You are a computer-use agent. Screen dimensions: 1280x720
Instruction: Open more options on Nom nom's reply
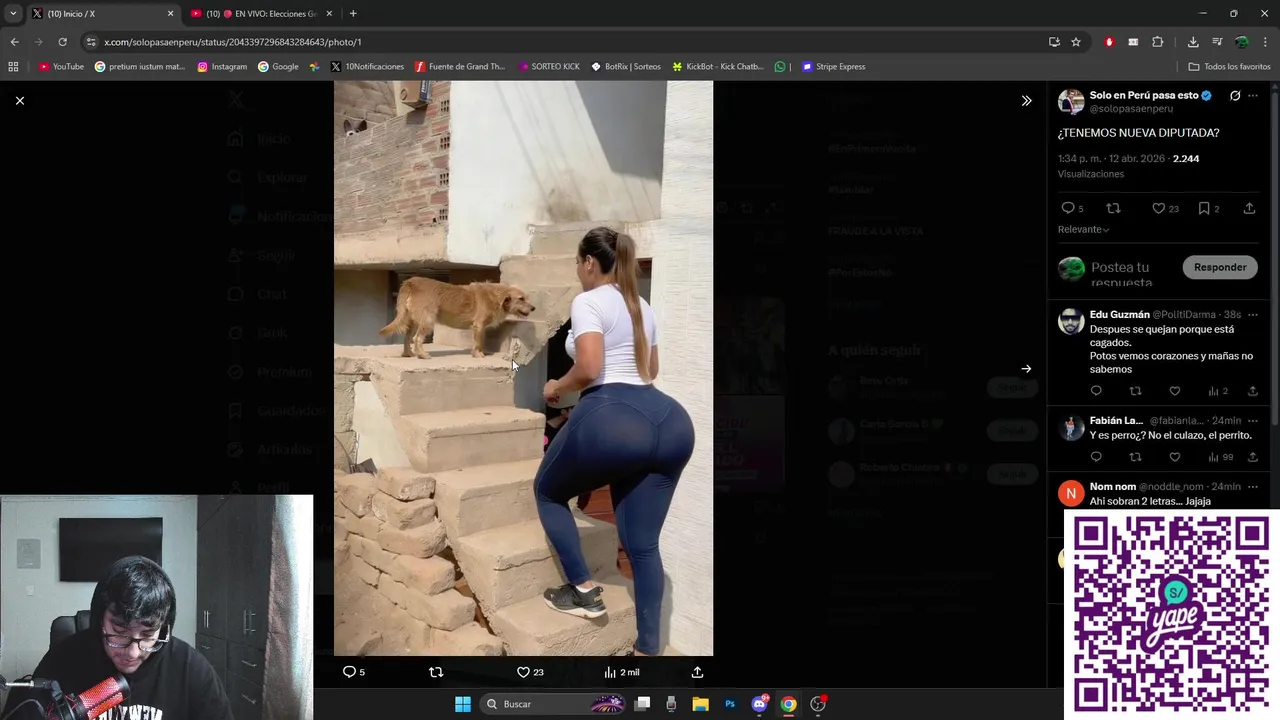1253,486
